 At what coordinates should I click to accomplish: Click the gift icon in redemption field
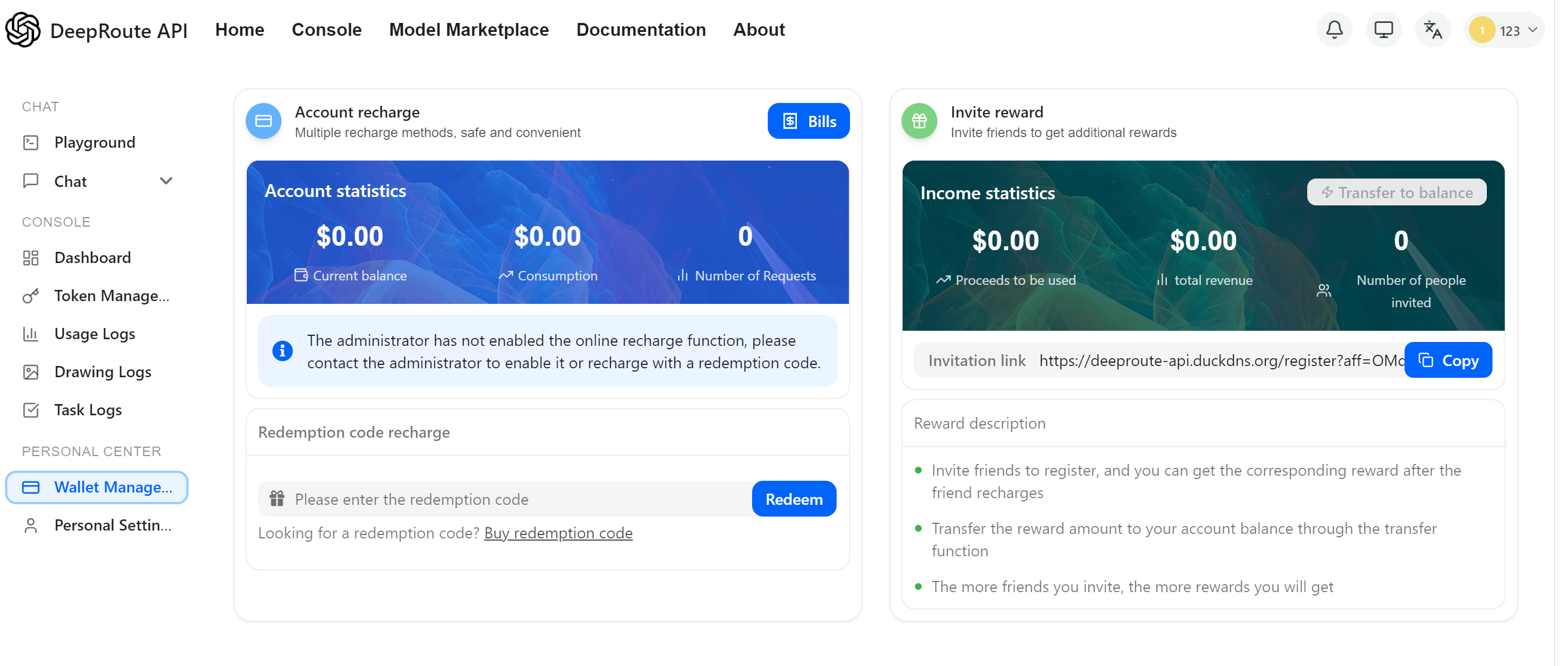click(x=277, y=500)
